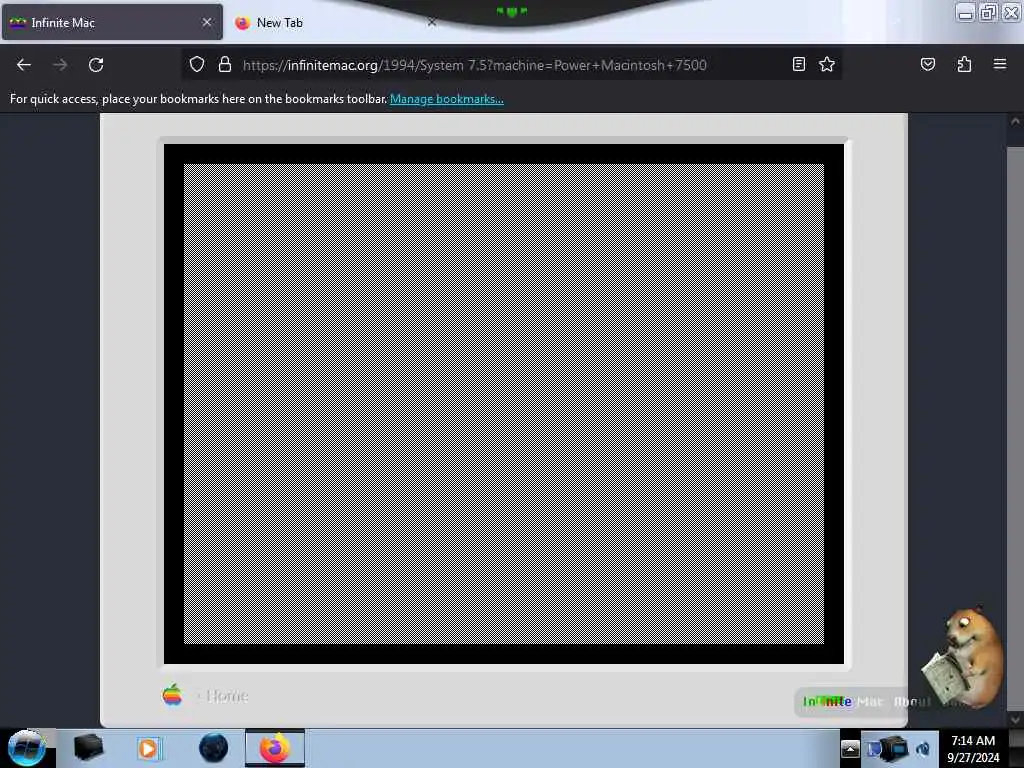
Task: Open the black box taskbar icon
Action: (x=88, y=748)
